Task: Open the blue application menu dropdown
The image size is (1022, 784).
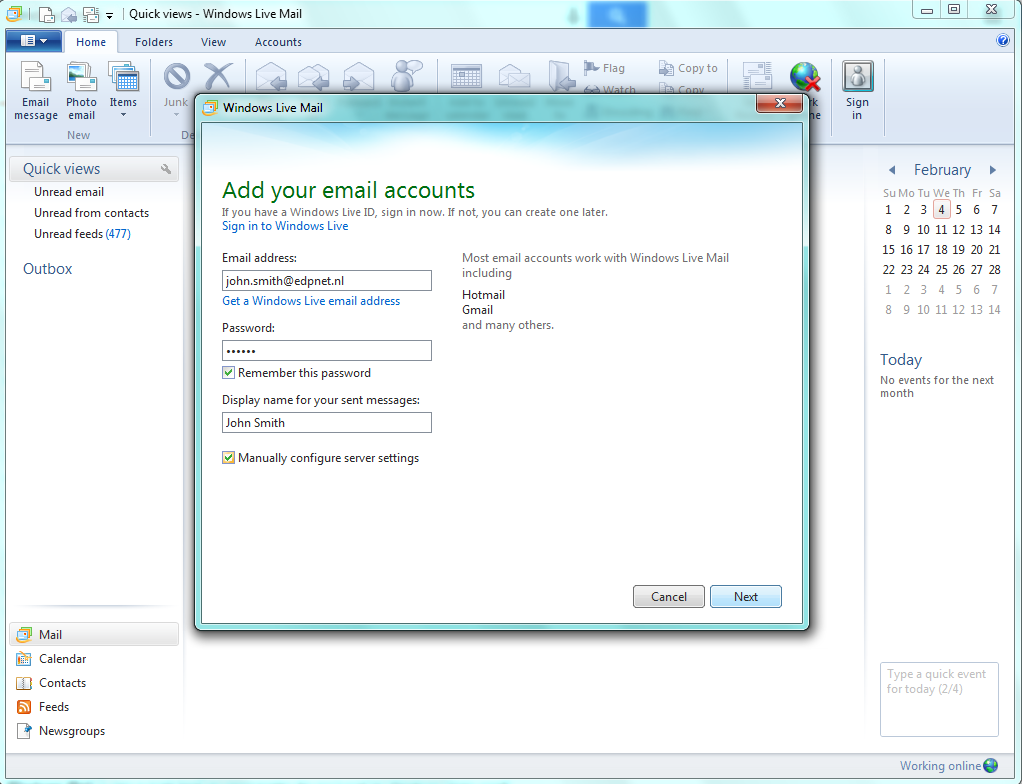Action: (x=34, y=41)
